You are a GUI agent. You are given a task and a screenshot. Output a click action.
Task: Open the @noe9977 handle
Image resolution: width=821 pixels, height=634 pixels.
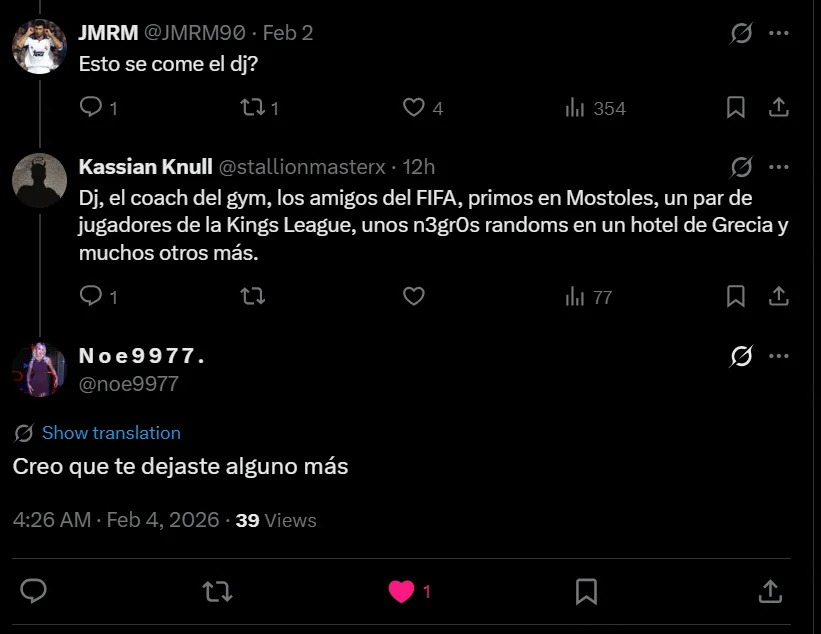128,383
